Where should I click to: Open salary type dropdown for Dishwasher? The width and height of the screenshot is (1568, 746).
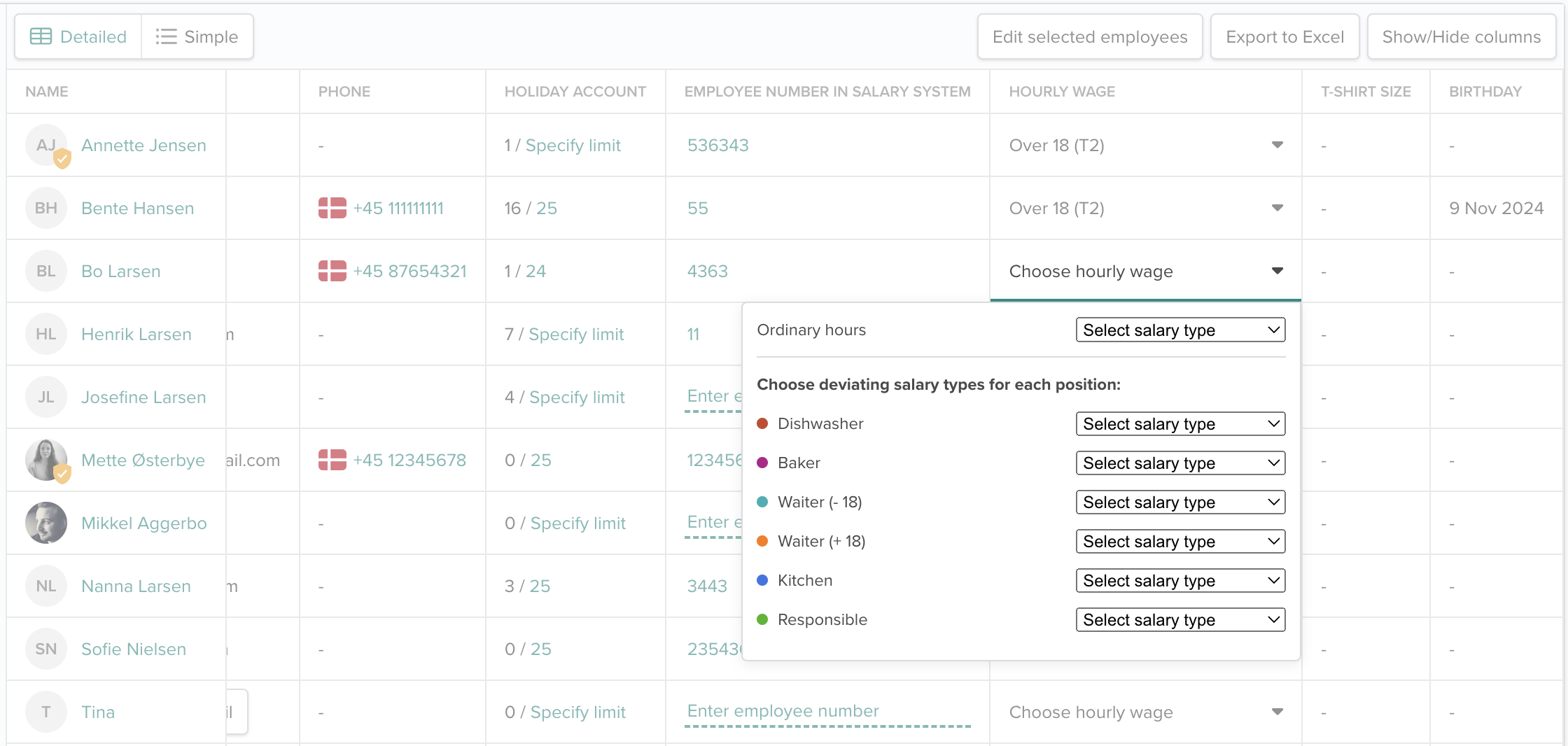click(1180, 424)
